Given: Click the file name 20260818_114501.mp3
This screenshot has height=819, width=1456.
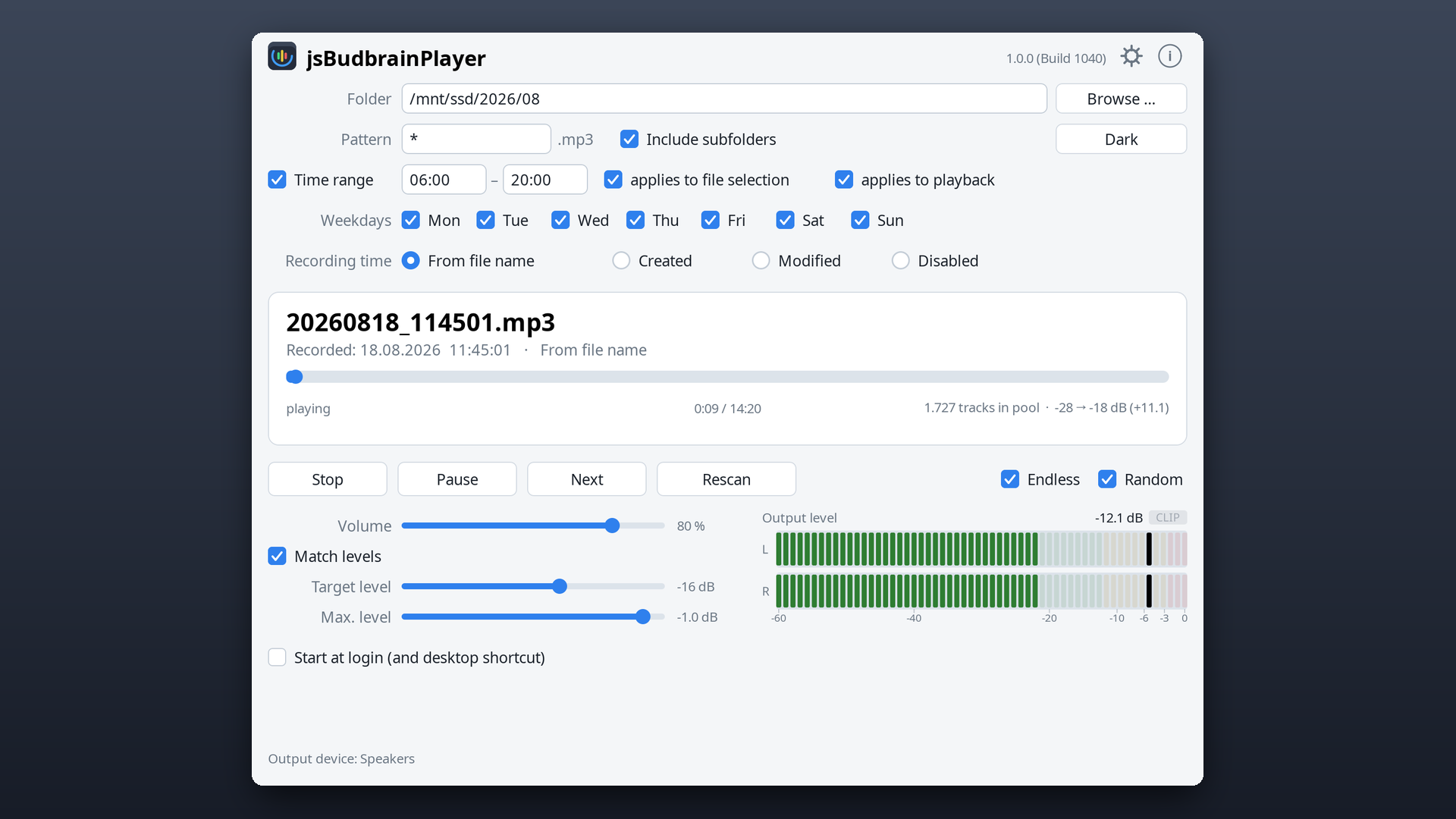Looking at the screenshot, I should point(421,322).
